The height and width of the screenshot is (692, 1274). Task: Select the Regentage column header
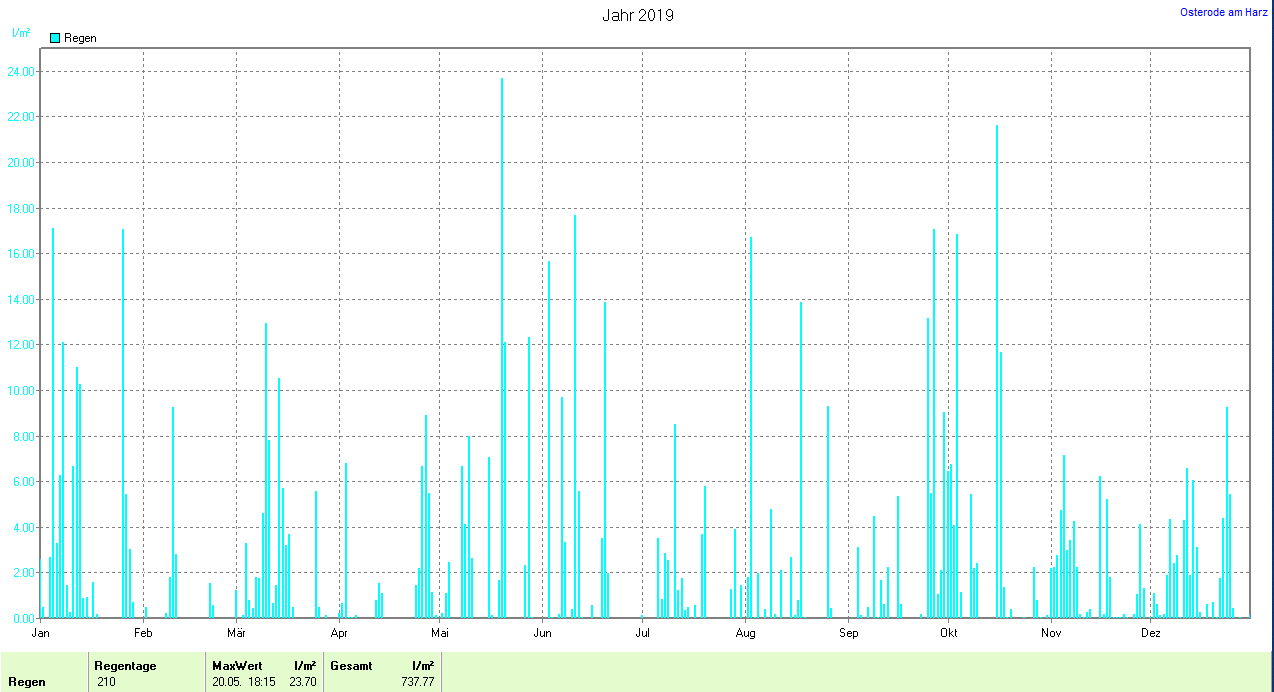coord(125,666)
